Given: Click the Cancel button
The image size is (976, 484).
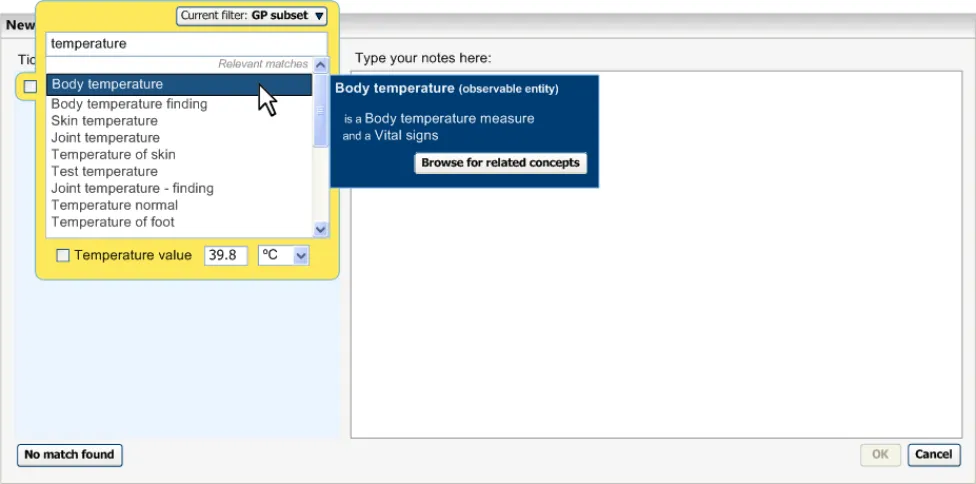Looking at the screenshot, I should pos(933,455).
